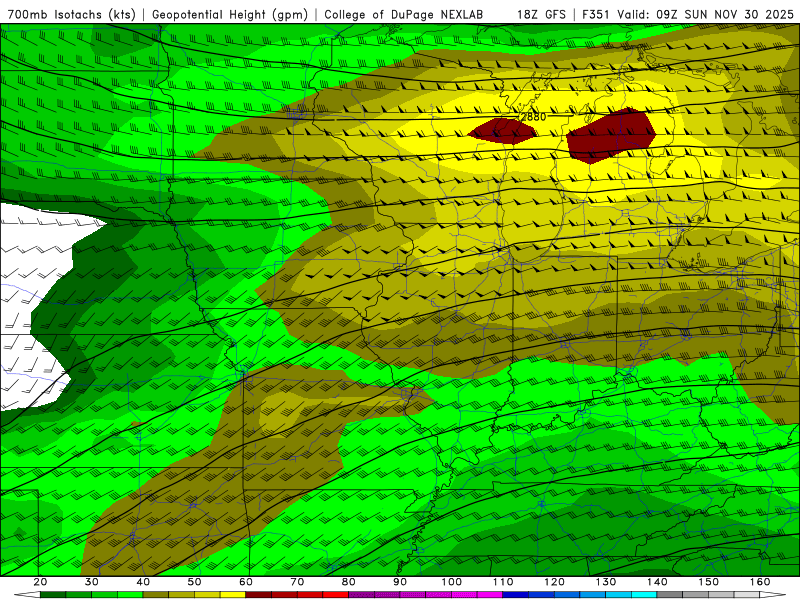The width and height of the screenshot is (800, 600).
Task: Click the legend value 80
Action: [348, 582]
